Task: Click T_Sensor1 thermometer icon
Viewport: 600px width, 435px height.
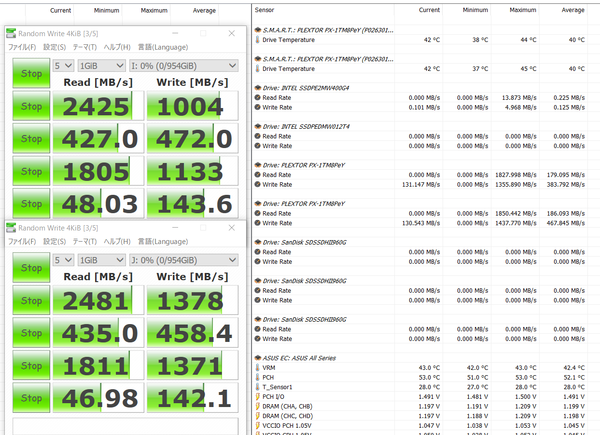Action: click(258, 387)
